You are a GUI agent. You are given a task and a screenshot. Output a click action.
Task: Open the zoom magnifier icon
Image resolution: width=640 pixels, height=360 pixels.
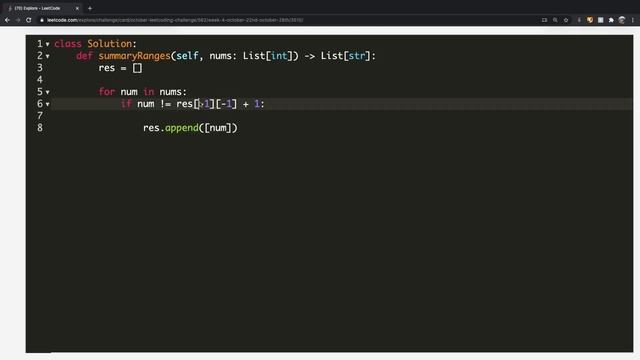(x=555, y=20)
